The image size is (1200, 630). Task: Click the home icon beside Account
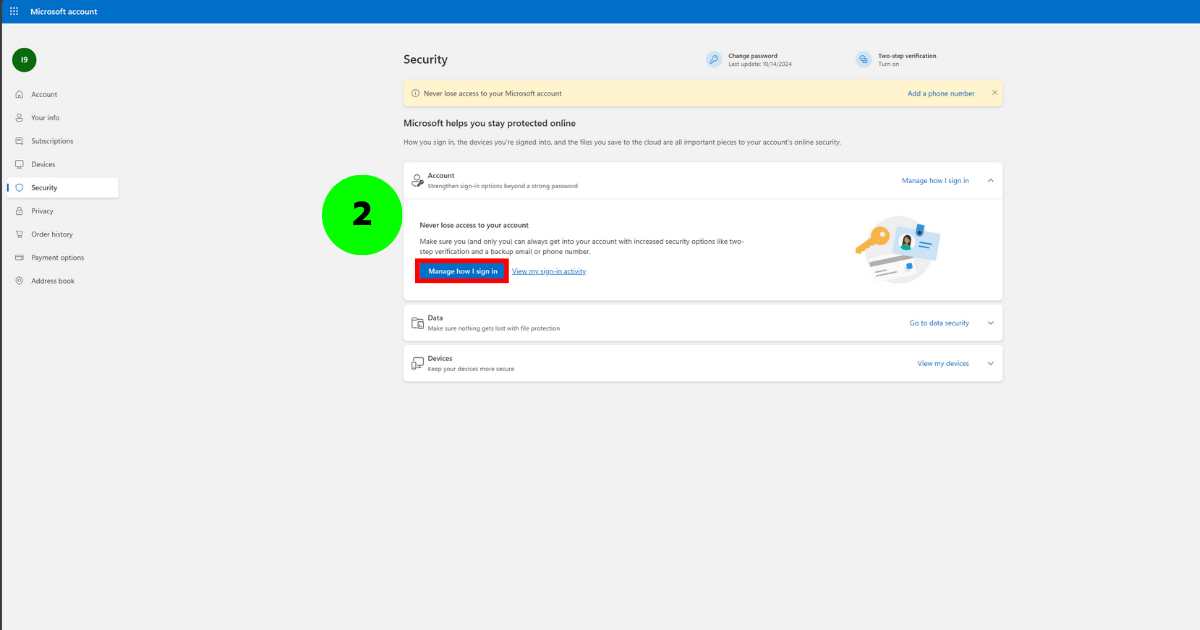point(19,94)
